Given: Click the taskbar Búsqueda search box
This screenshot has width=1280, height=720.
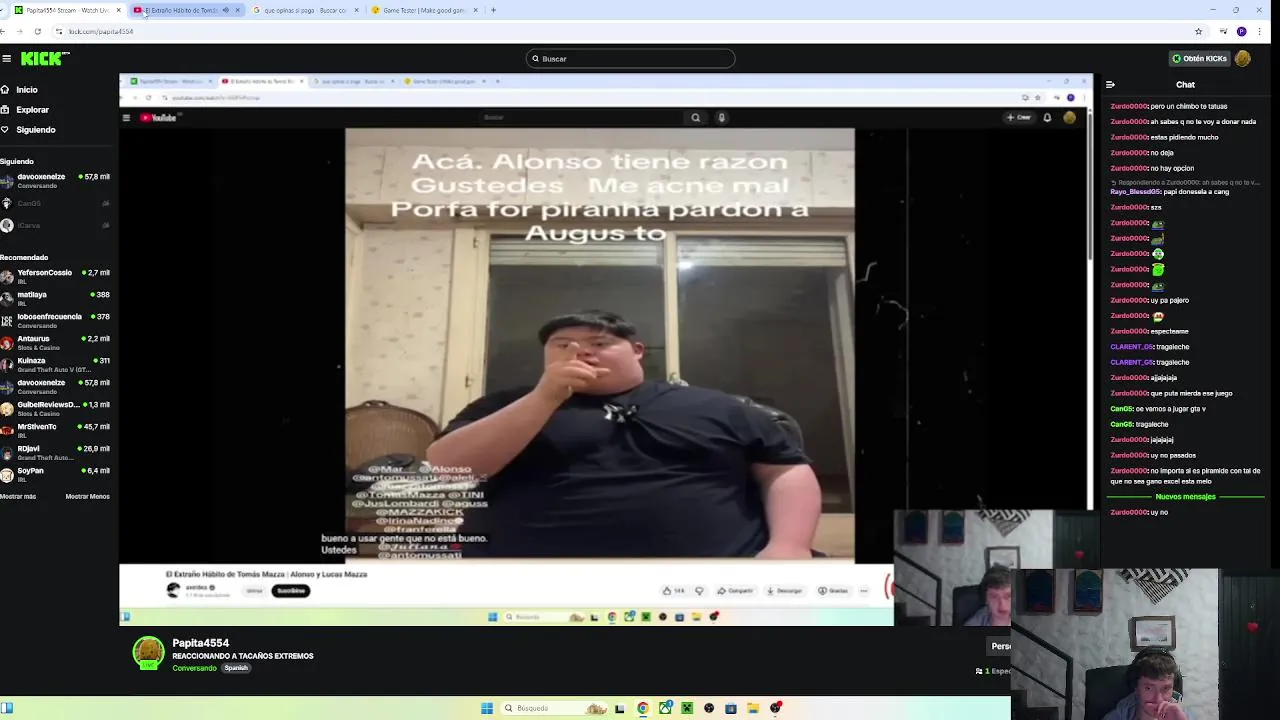Looking at the screenshot, I should [555, 708].
